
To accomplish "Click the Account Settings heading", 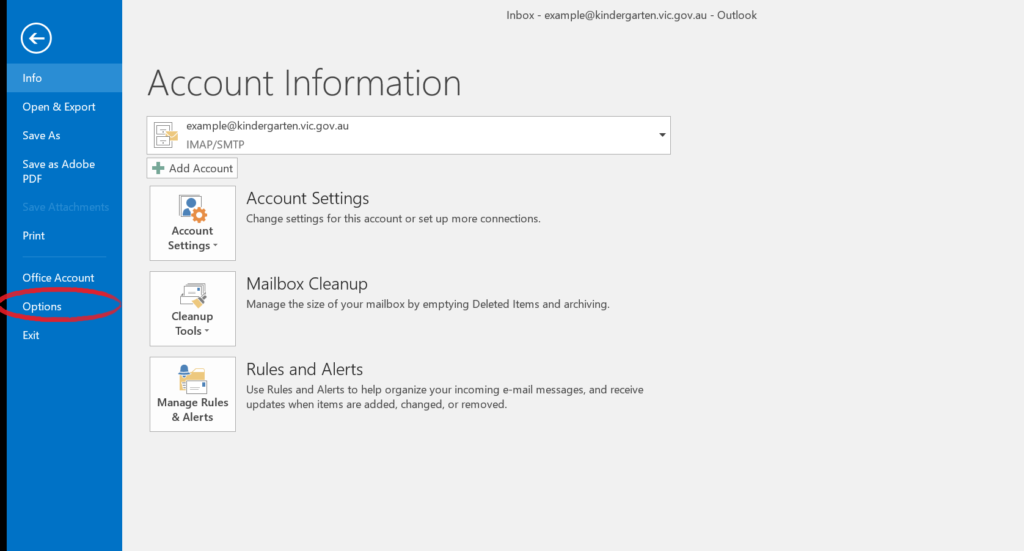I will [x=308, y=198].
